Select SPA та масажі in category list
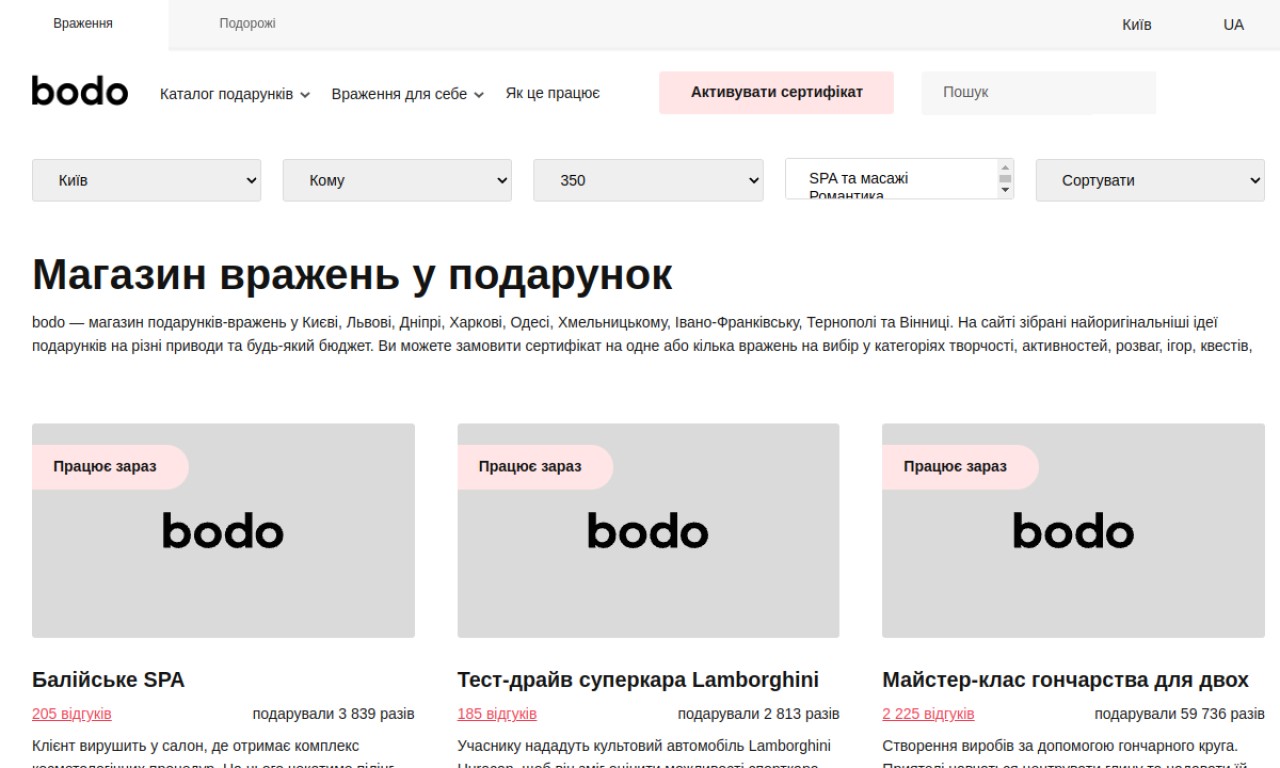Screen dimensions: 1280x768 click(x=858, y=178)
